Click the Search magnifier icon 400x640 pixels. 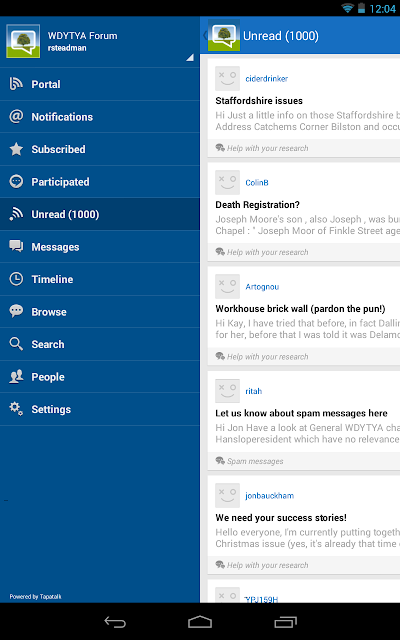(x=16, y=344)
